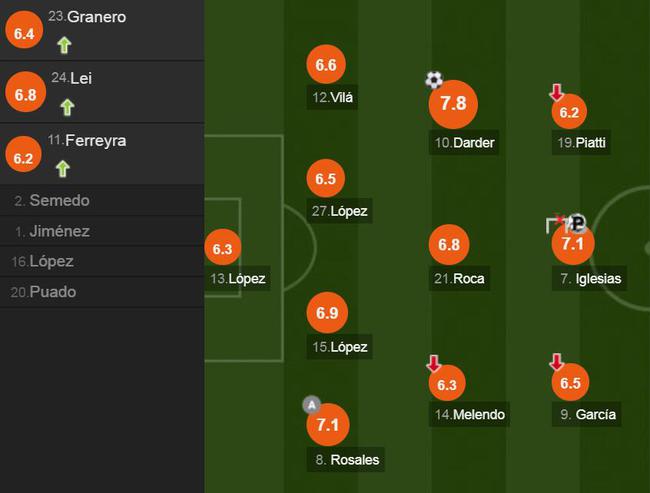Select Darder's 7.8 rating circle
The image size is (650, 493).
click(x=453, y=104)
